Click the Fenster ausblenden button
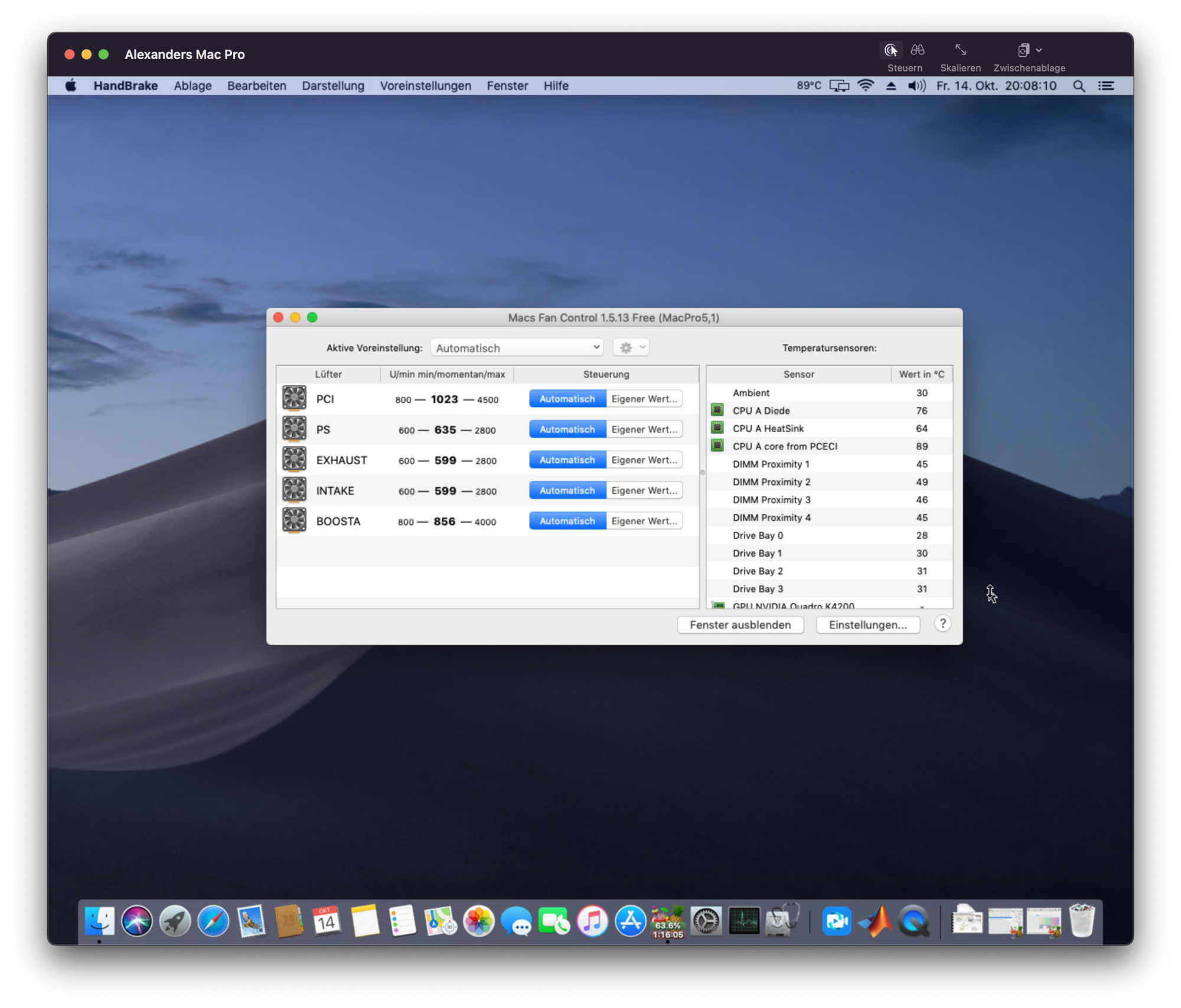The height and width of the screenshot is (1008, 1181). tap(740, 625)
